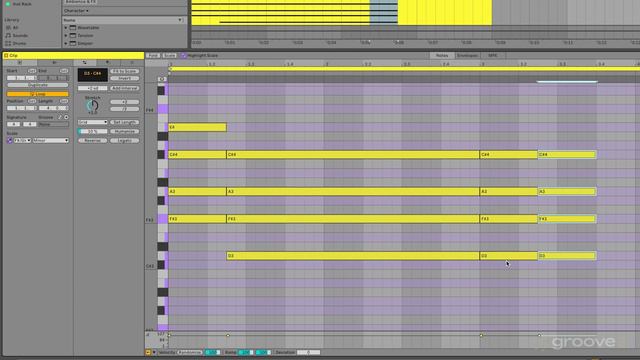Open the Character filter dropdown
This screenshot has height=360, width=640.
pos(76,11)
